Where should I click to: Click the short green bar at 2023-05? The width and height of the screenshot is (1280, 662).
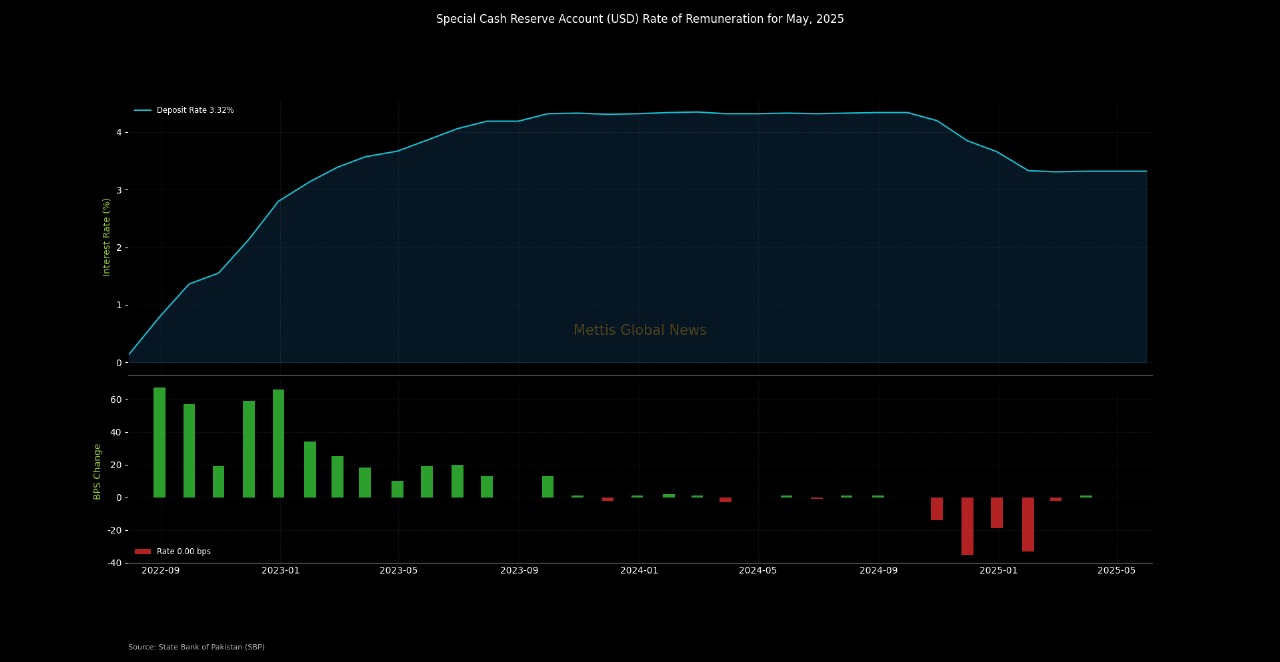[x=397, y=489]
